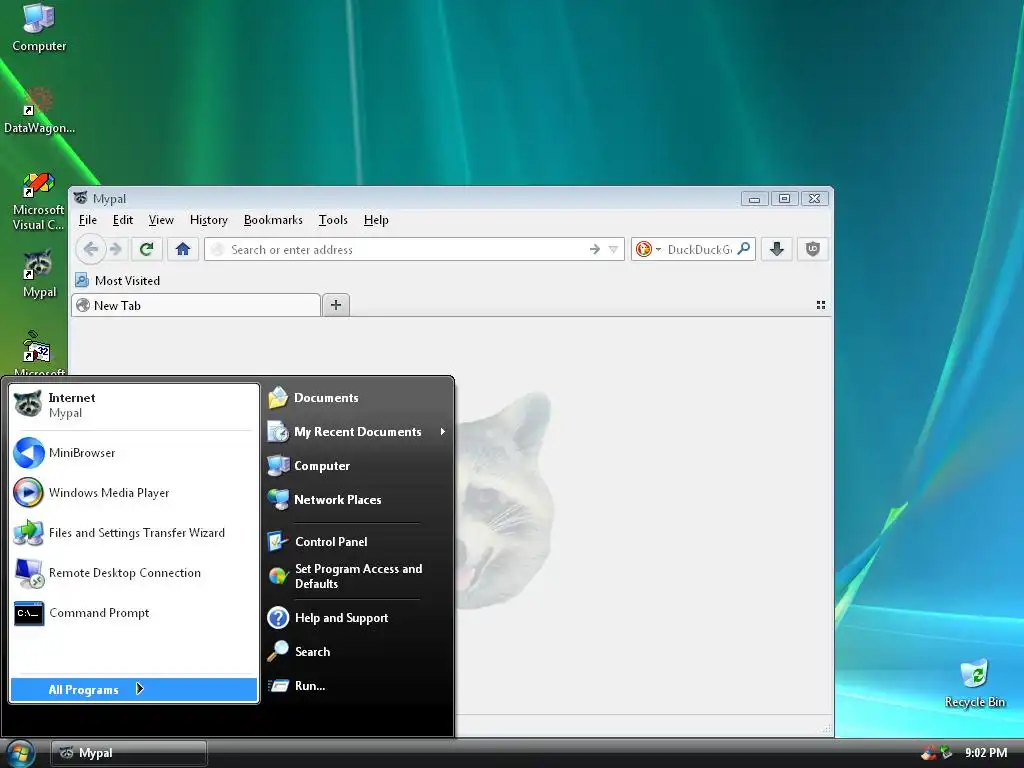The height and width of the screenshot is (768, 1024).
Task: Maximize the Mypal window
Action: click(784, 199)
